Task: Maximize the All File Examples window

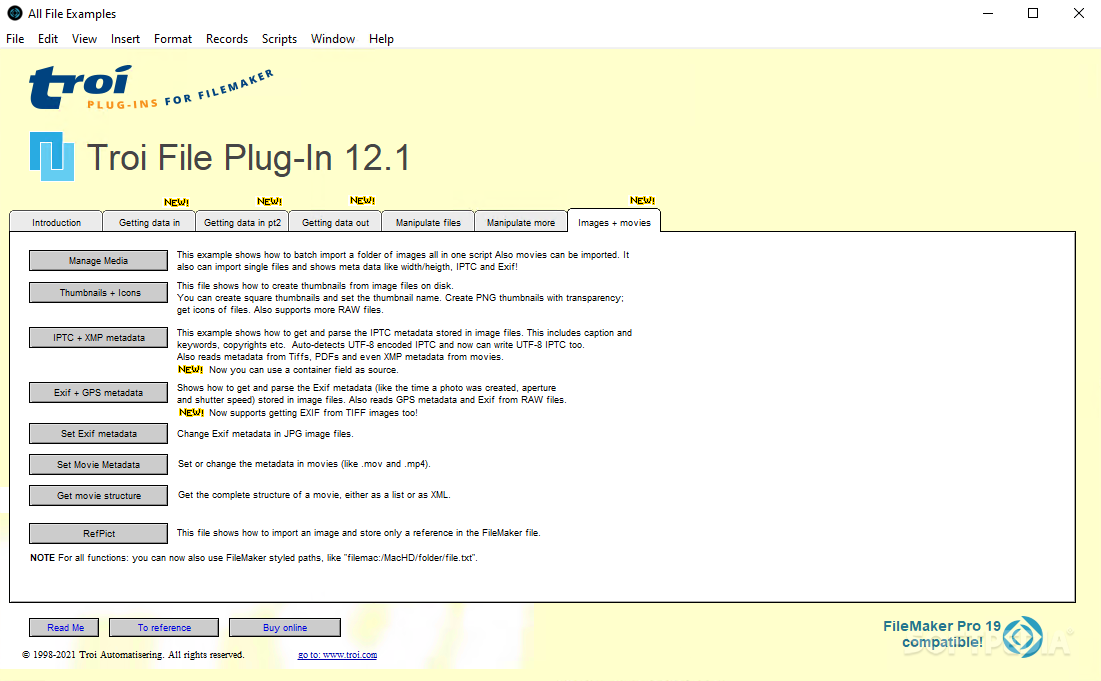Action: (x=1032, y=13)
